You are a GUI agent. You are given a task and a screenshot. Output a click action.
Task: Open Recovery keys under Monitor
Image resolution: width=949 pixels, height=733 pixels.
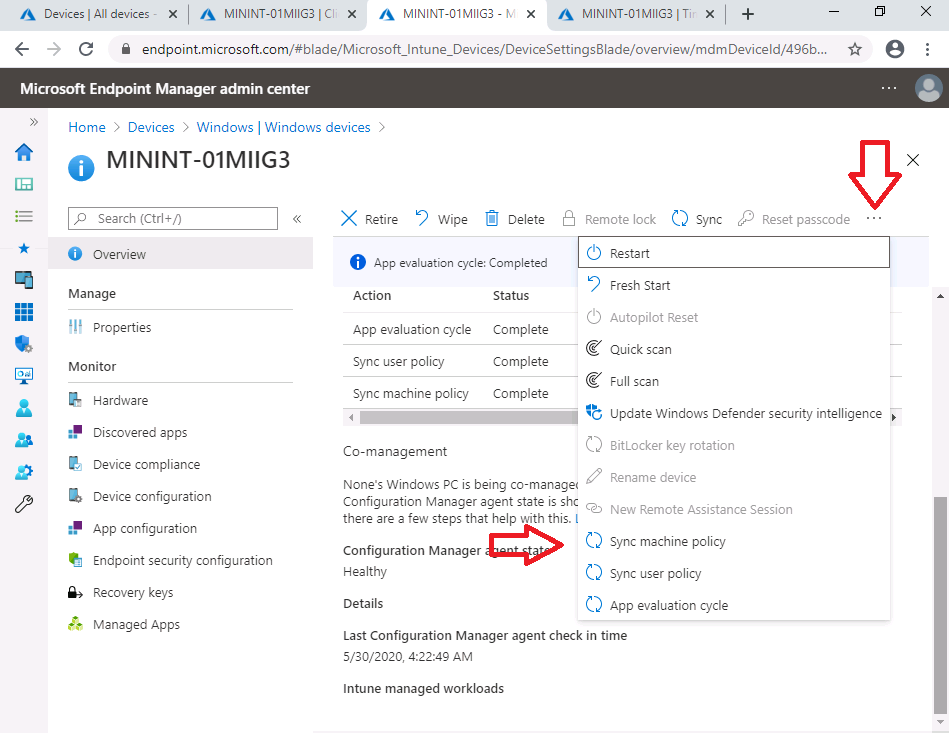click(x=180, y=593)
